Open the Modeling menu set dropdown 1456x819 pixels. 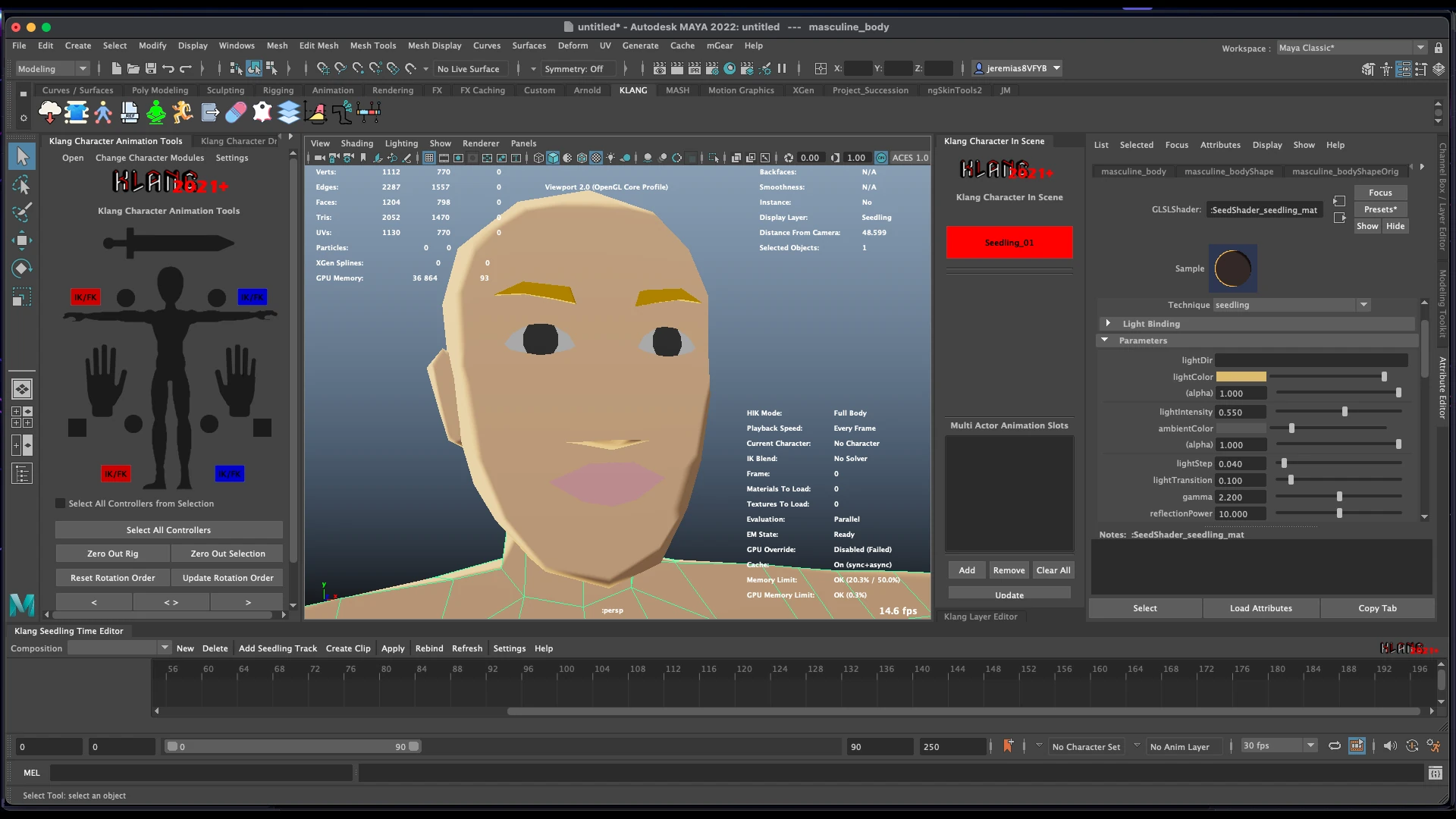click(52, 69)
